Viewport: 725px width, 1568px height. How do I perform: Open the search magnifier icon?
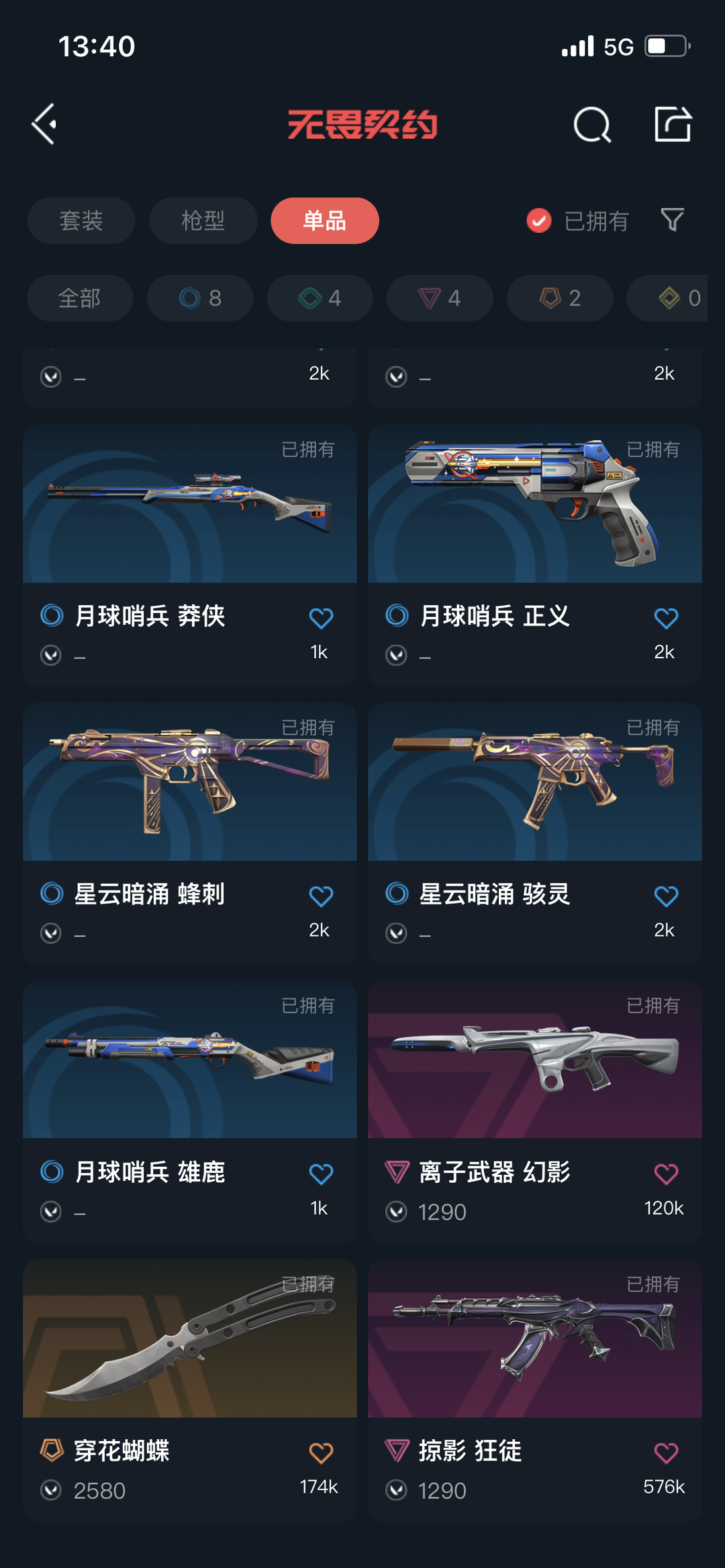click(x=592, y=124)
